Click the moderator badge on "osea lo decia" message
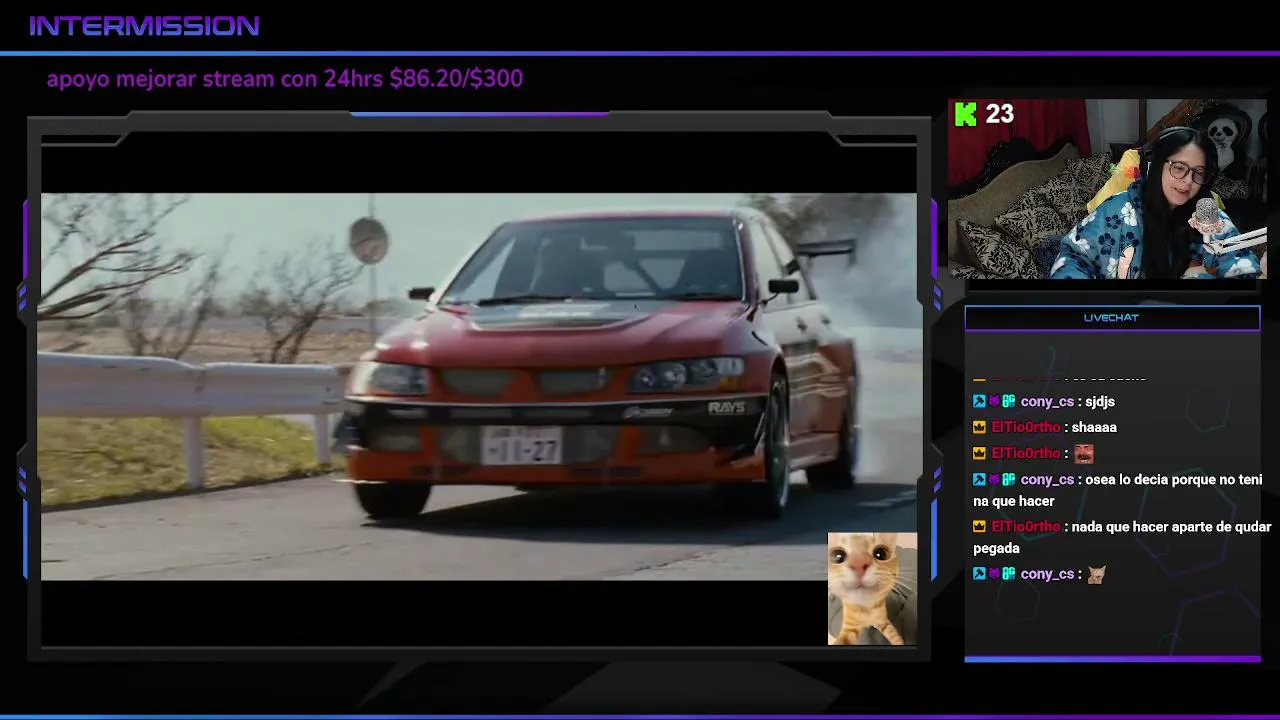 point(979,479)
